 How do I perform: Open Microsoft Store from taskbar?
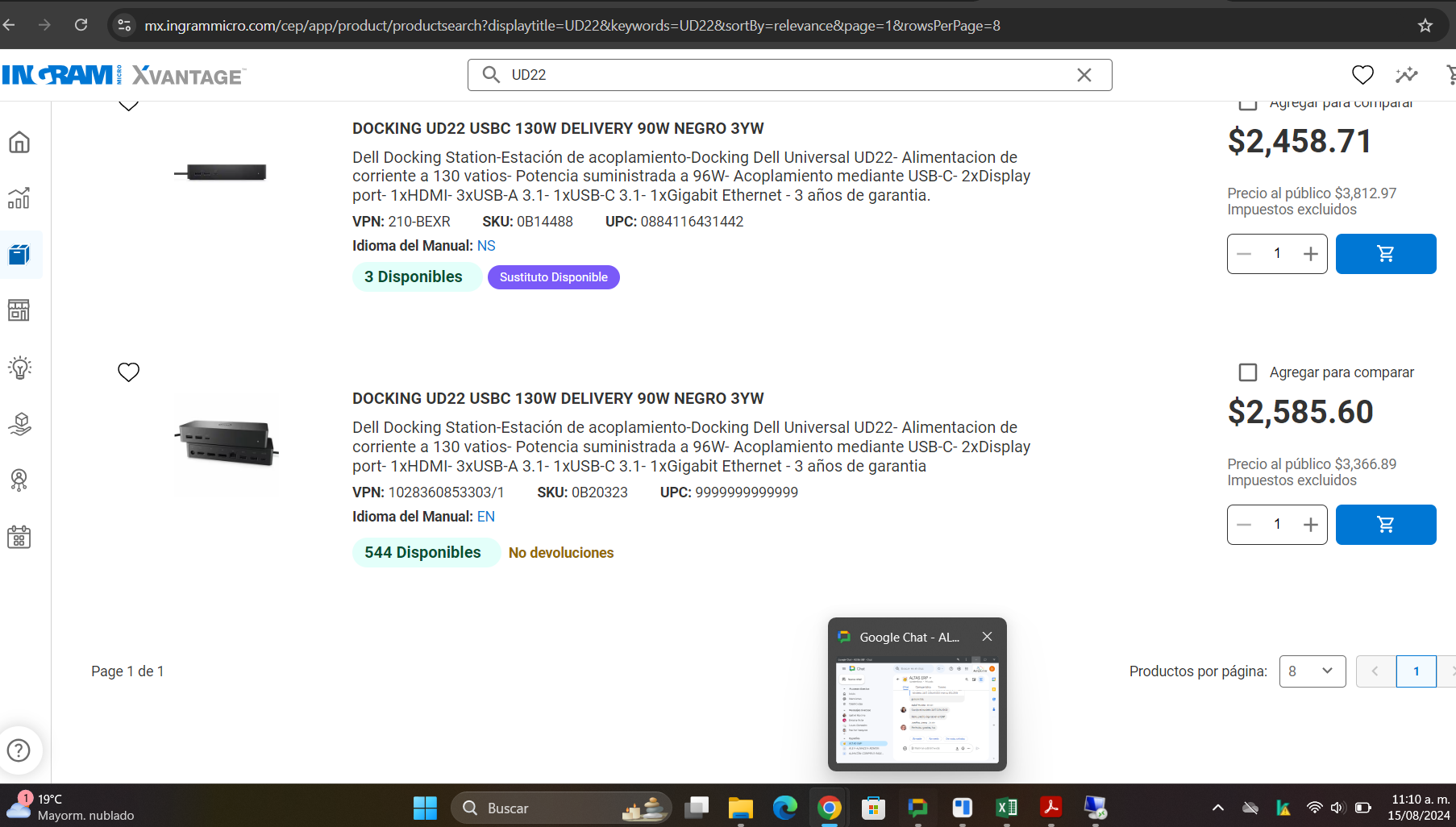pyautogui.click(x=874, y=808)
